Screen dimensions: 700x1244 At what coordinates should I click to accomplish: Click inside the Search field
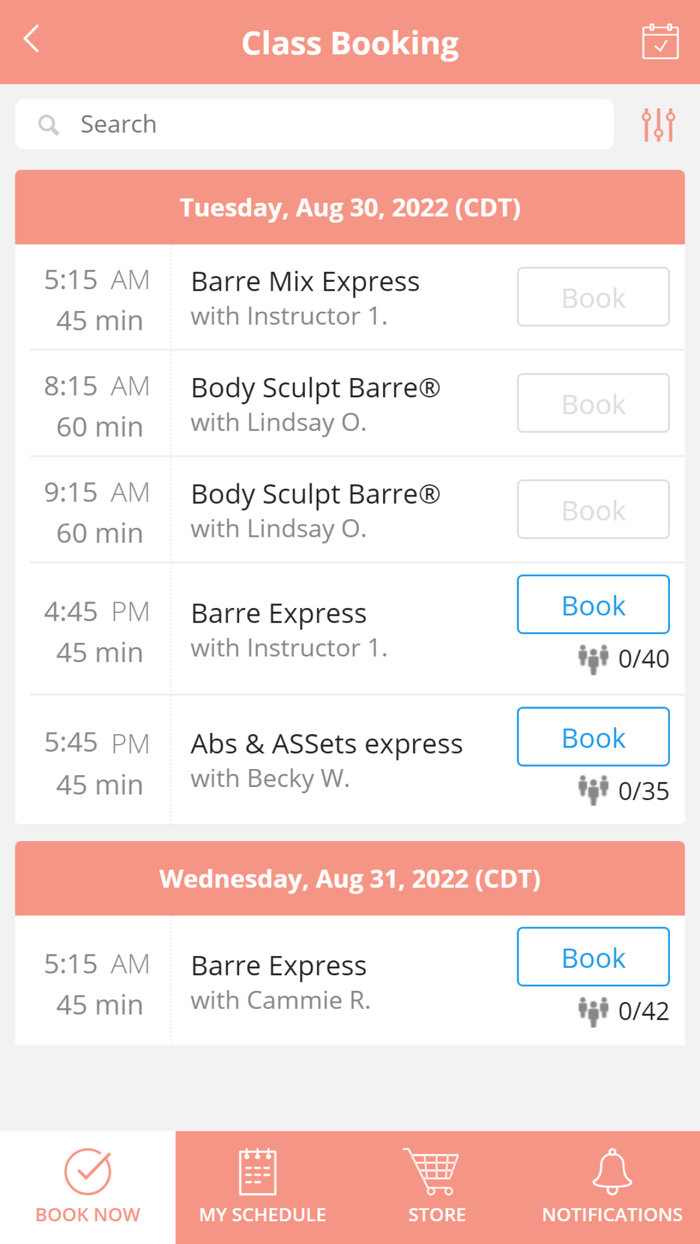300,124
